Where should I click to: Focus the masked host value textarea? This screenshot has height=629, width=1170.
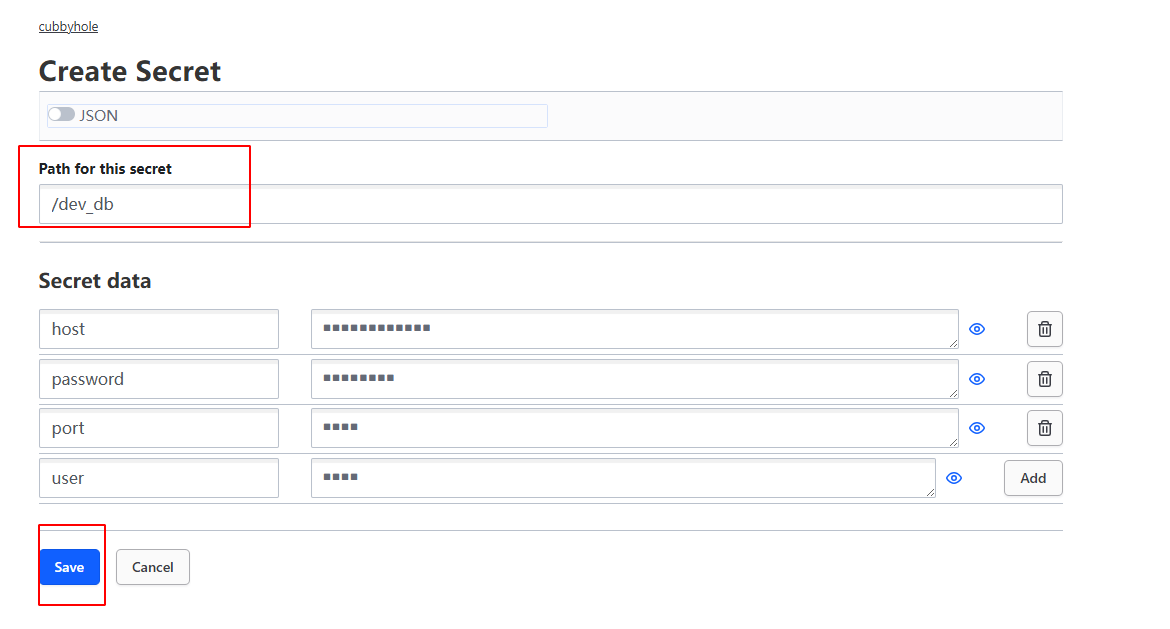634,329
